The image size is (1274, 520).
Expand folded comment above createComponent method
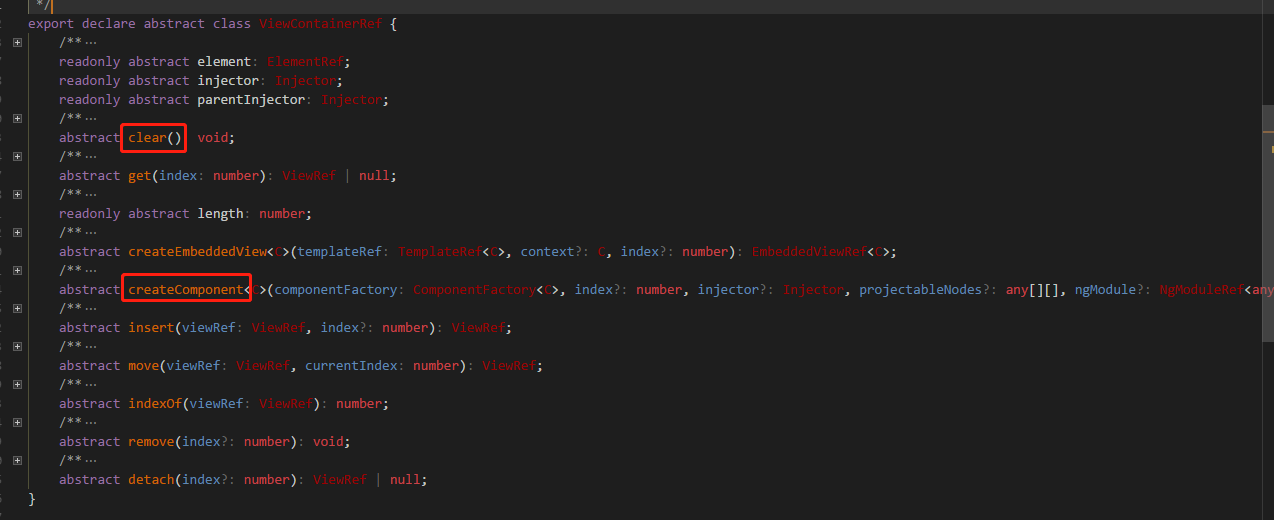[17, 271]
